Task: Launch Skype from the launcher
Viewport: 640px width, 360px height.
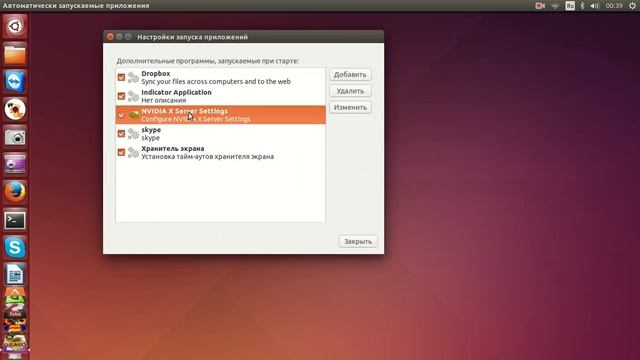Action: (x=15, y=247)
